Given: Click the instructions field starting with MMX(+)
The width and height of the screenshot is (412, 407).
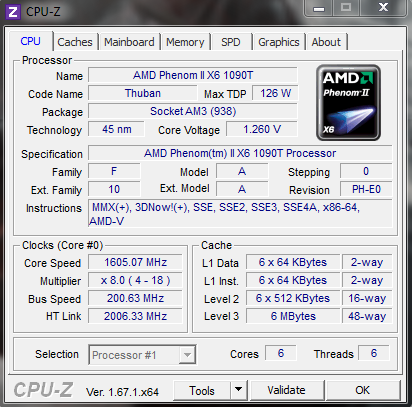Looking at the screenshot, I should [x=240, y=214].
